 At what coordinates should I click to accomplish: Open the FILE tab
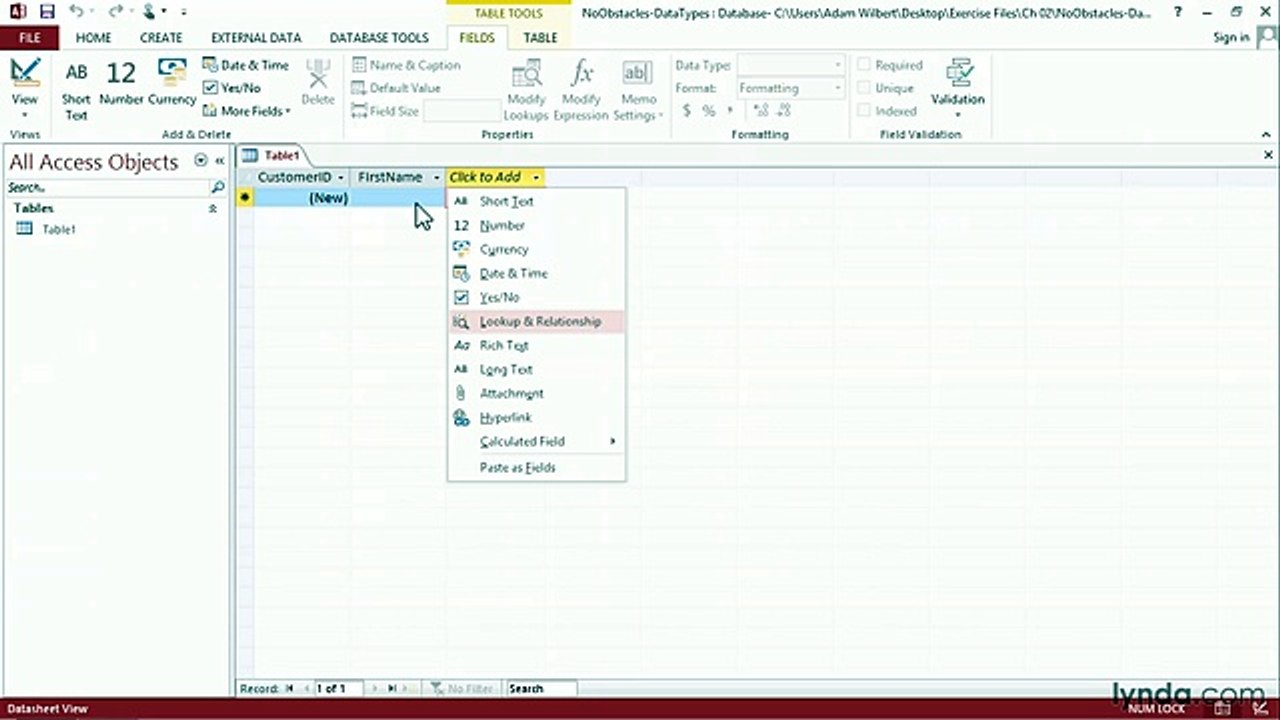(29, 38)
